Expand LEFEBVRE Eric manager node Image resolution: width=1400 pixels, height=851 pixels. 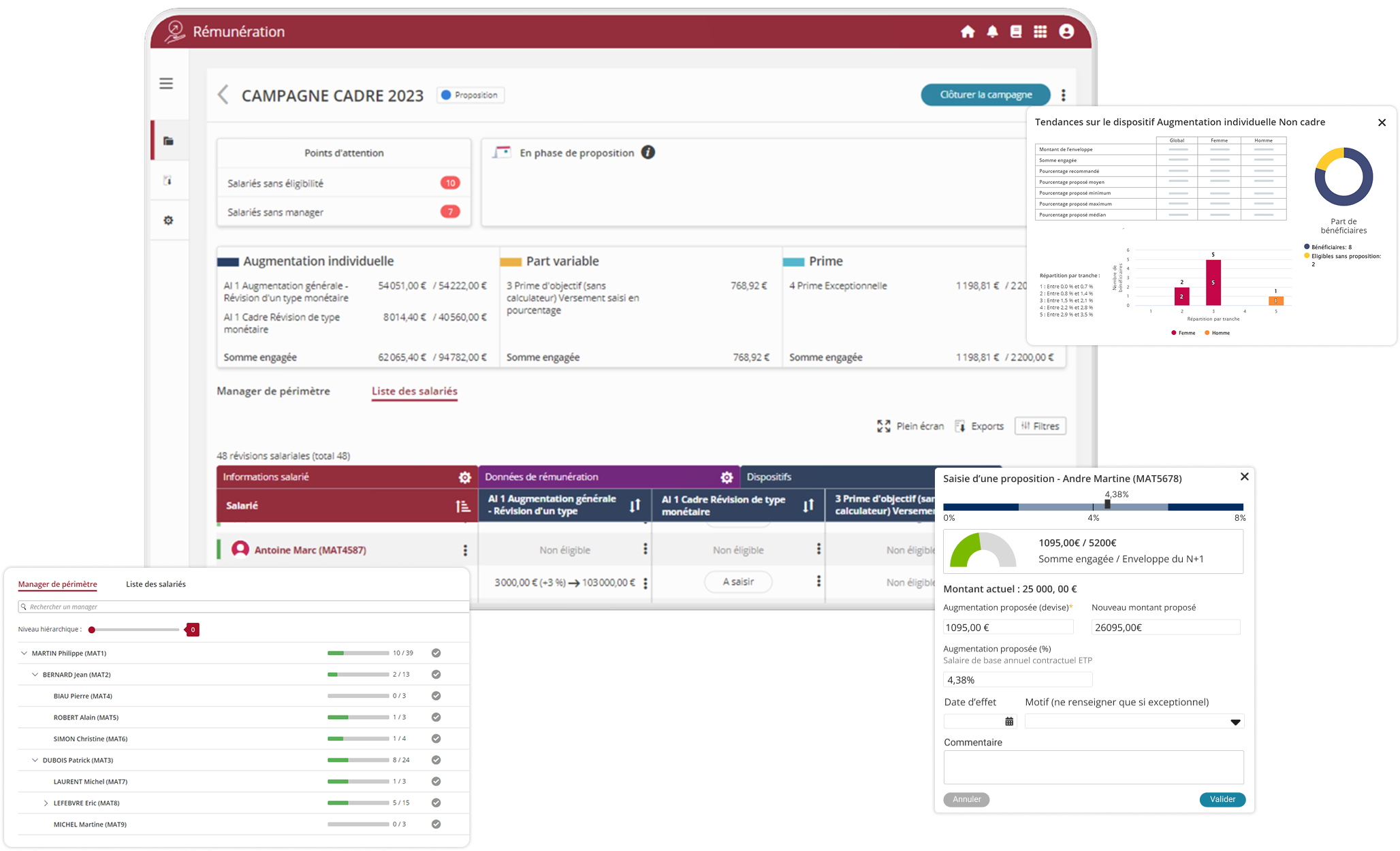pyautogui.click(x=46, y=803)
